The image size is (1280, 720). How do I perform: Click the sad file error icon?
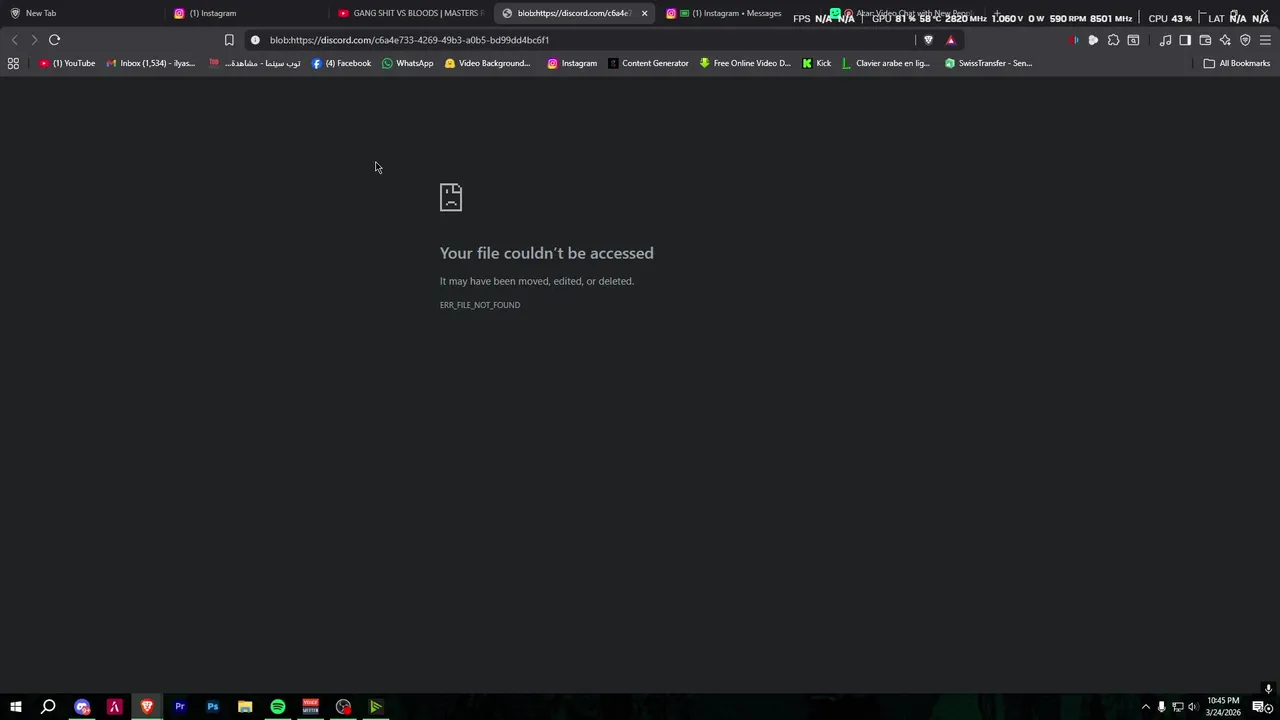[x=451, y=197]
